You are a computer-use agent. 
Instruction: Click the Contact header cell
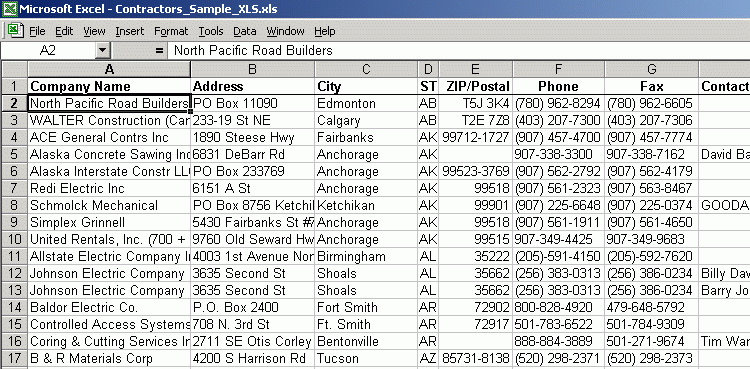(x=724, y=86)
